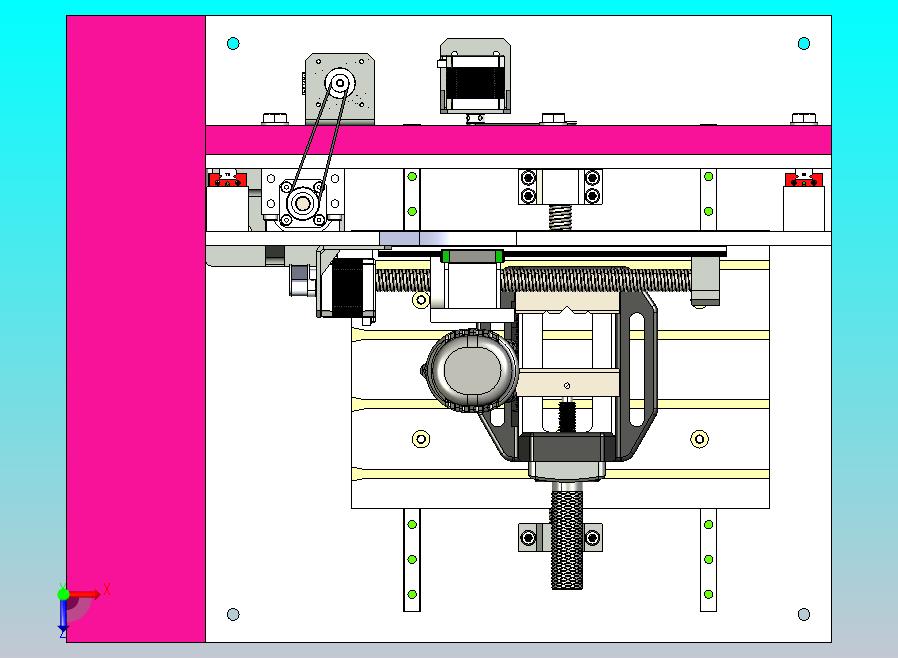Select the circular drive pulley on the motor shaft
This screenshot has height=658, width=898.
tap(341, 81)
